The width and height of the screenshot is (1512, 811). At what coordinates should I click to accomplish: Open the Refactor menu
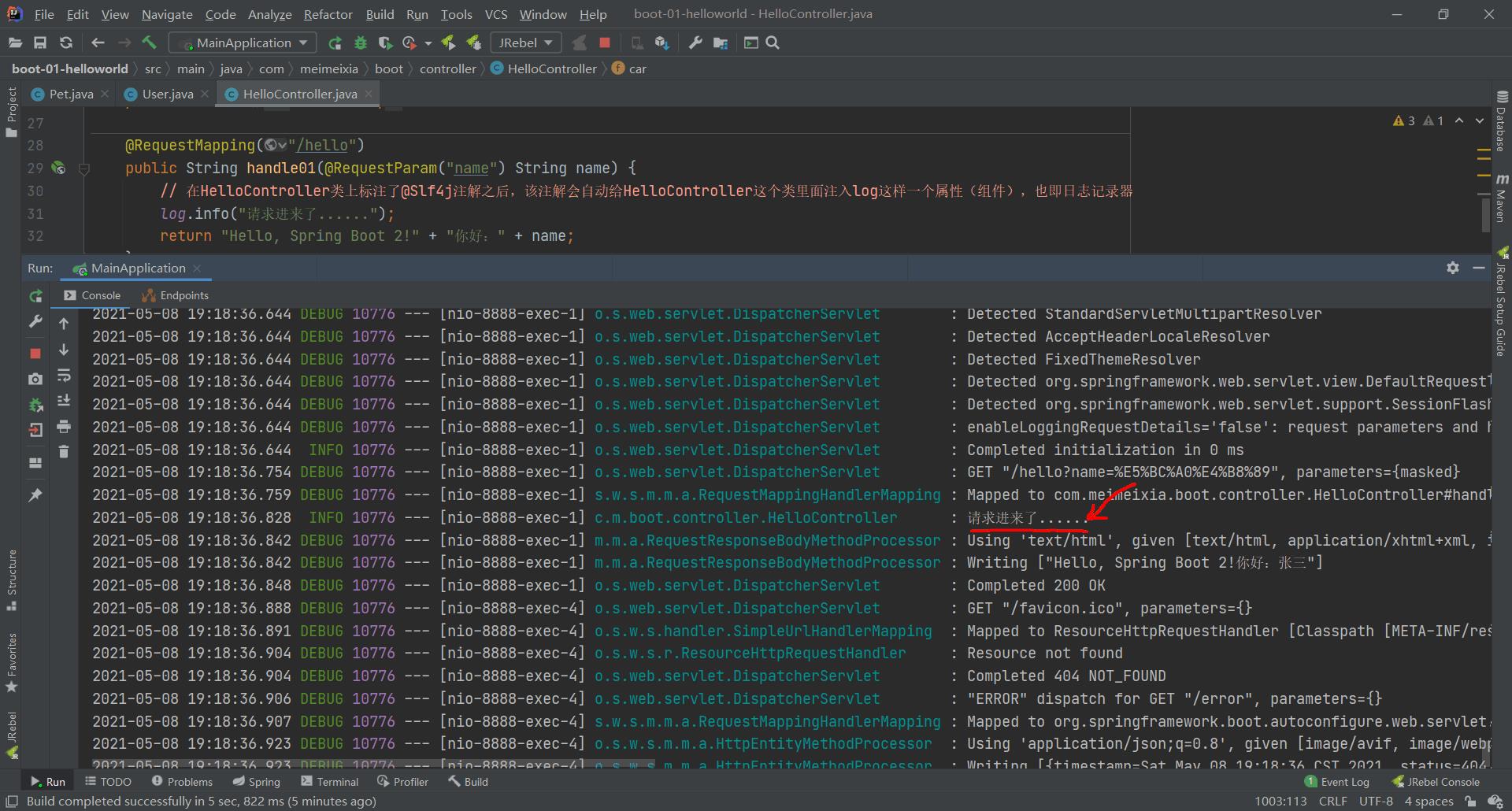(x=328, y=14)
